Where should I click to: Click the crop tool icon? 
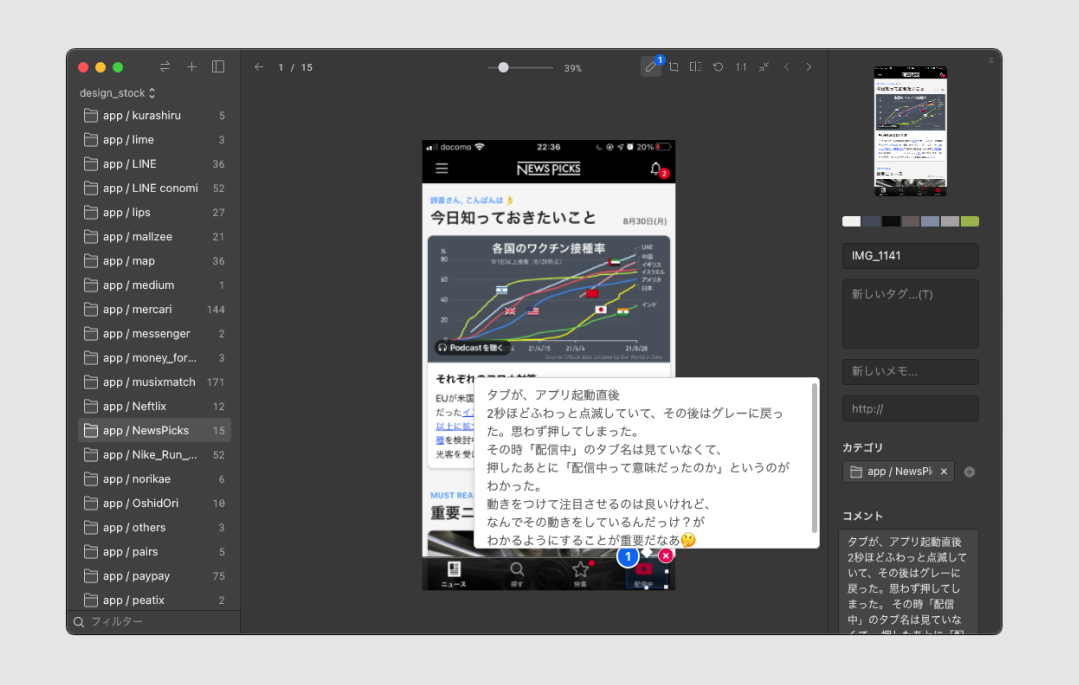coord(674,67)
